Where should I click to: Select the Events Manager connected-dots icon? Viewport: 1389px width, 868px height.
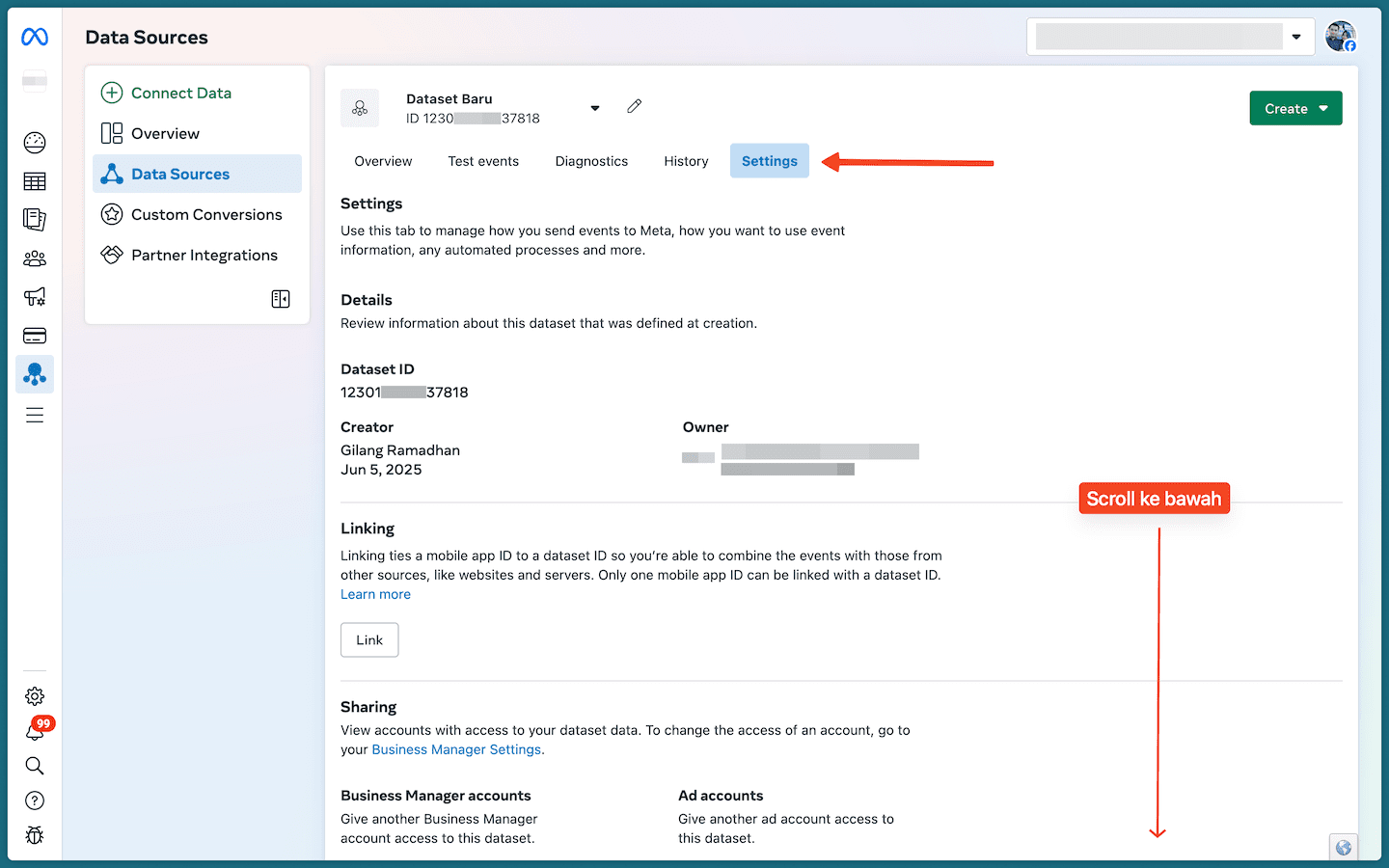pyautogui.click(x=35, y=374)
